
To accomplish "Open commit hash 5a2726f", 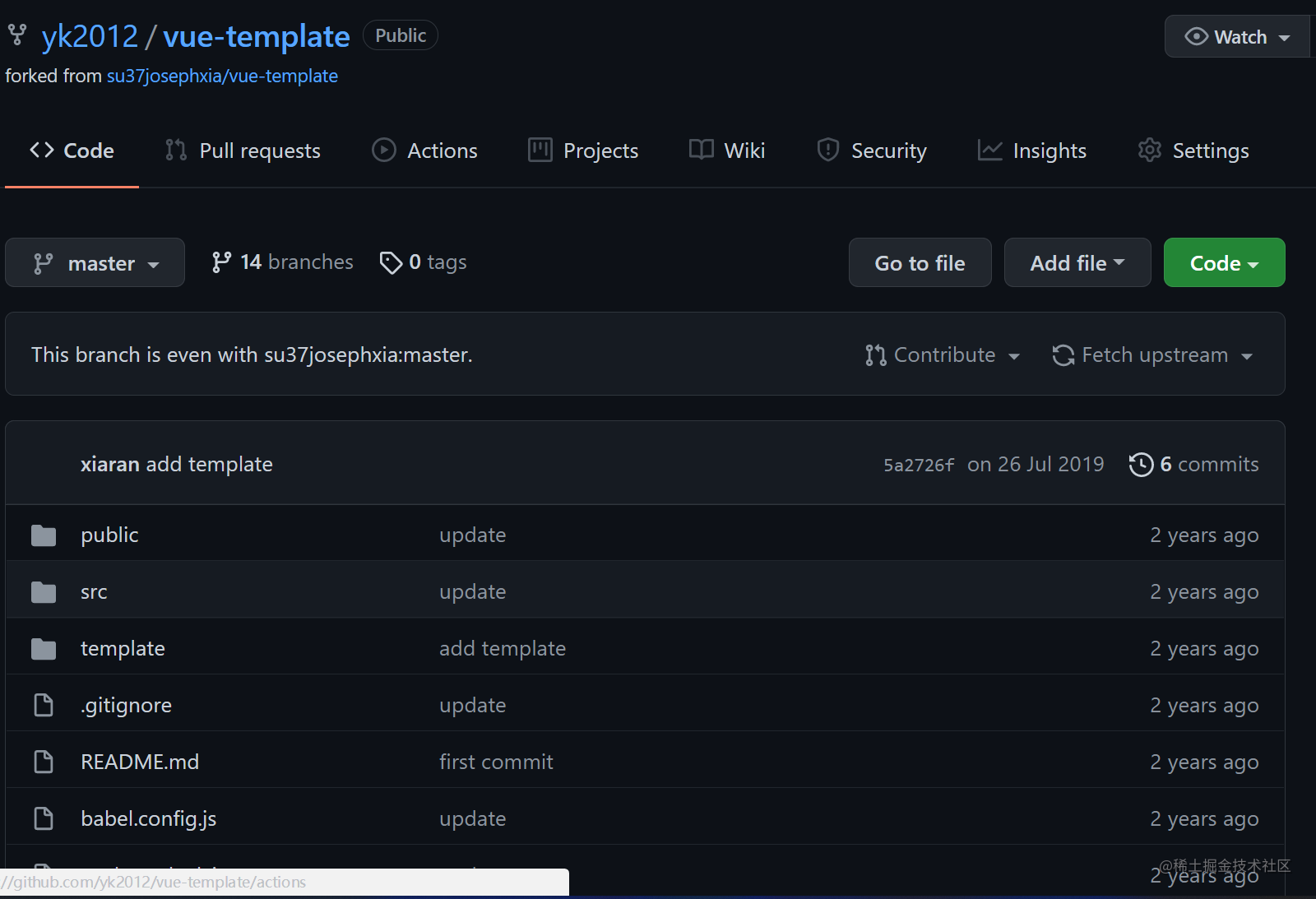I will click(919, 465).
